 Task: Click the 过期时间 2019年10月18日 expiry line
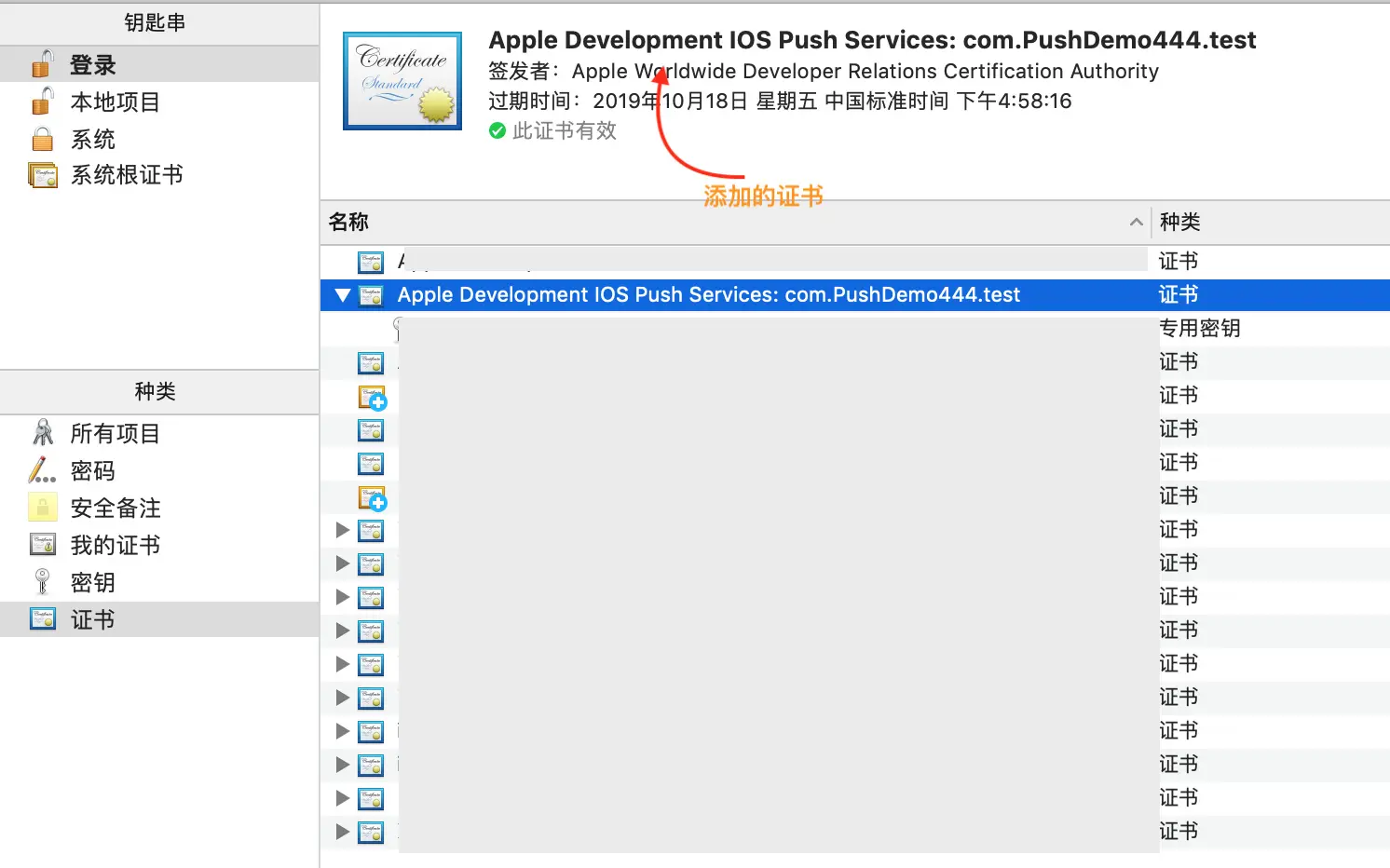(x=780, y=102)
